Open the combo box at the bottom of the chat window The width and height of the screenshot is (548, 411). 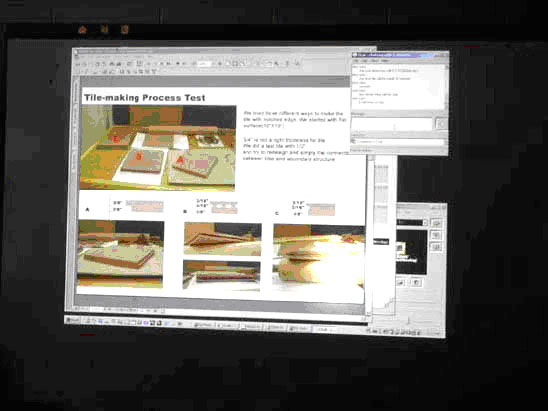point(398,142)
